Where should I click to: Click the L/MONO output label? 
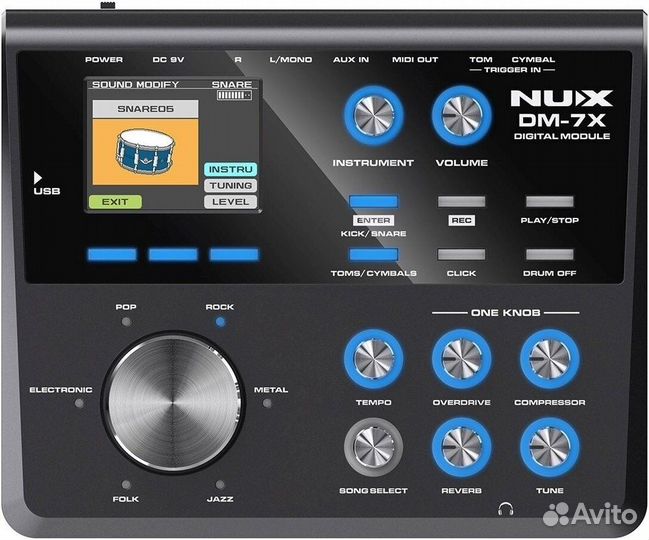[291, 60]
